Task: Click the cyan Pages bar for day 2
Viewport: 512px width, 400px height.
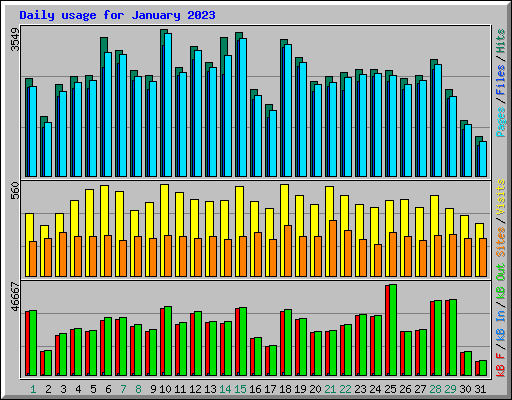Action: 48,149
